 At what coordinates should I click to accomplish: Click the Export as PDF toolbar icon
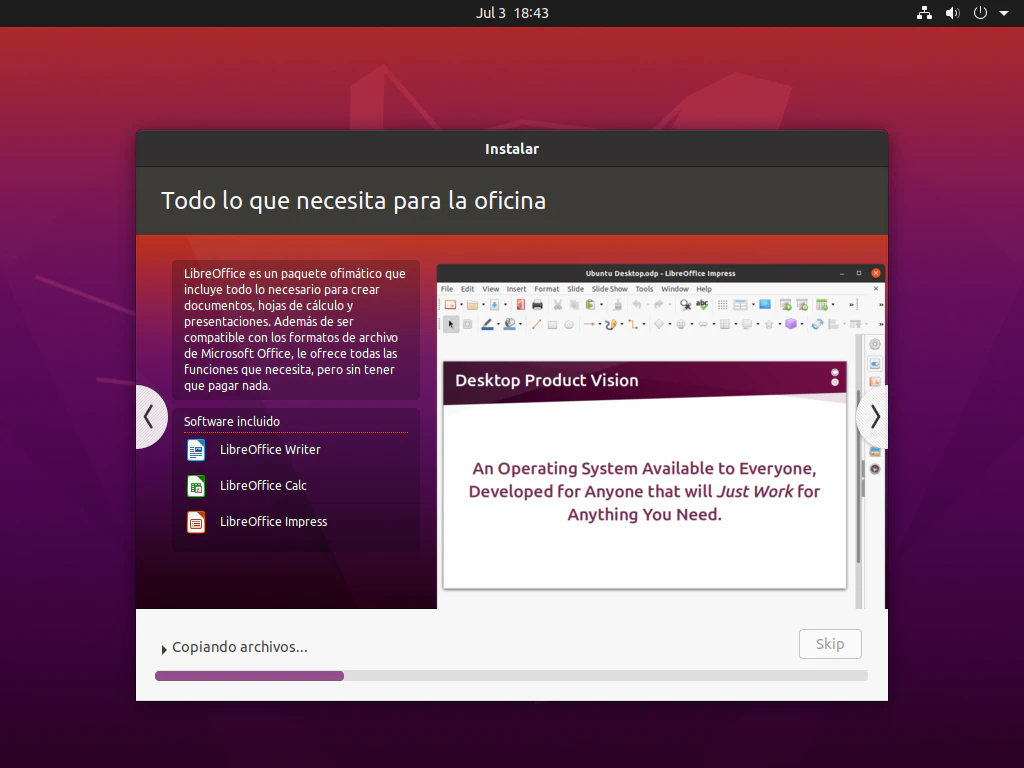tap(520, 305)
